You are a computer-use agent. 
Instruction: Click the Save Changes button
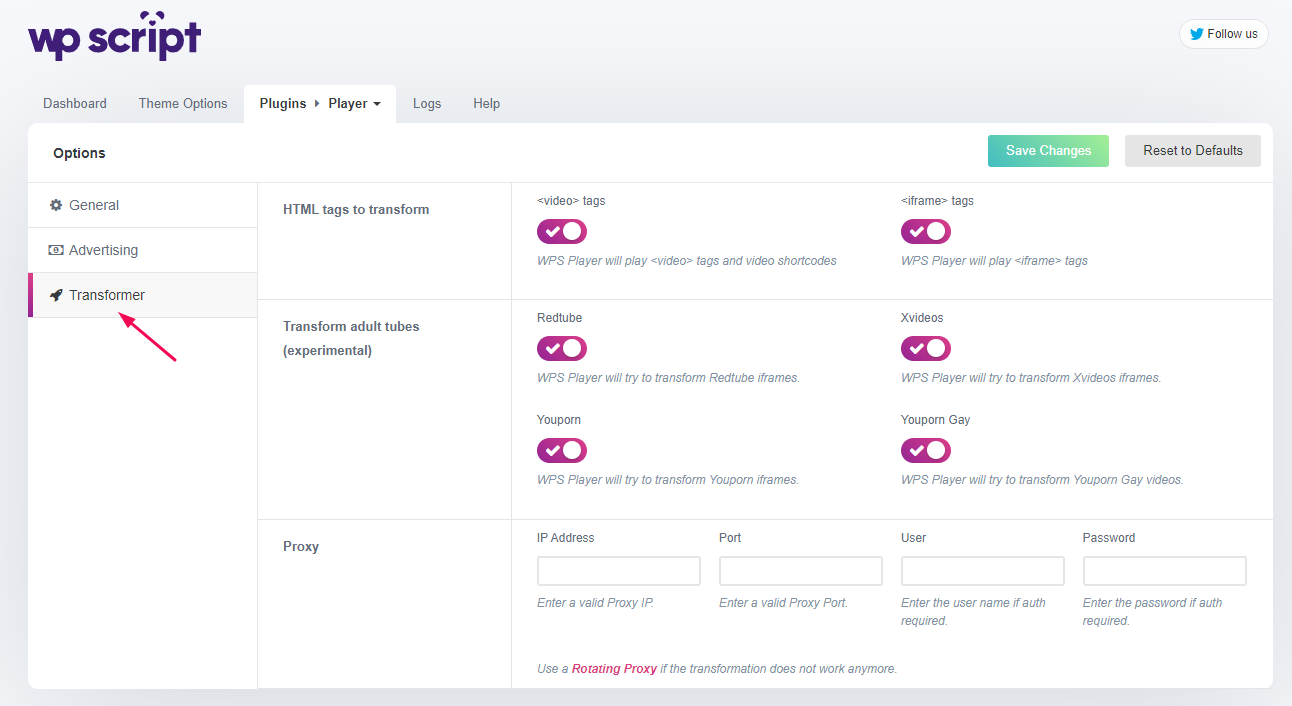click(x=1048, y=151)
